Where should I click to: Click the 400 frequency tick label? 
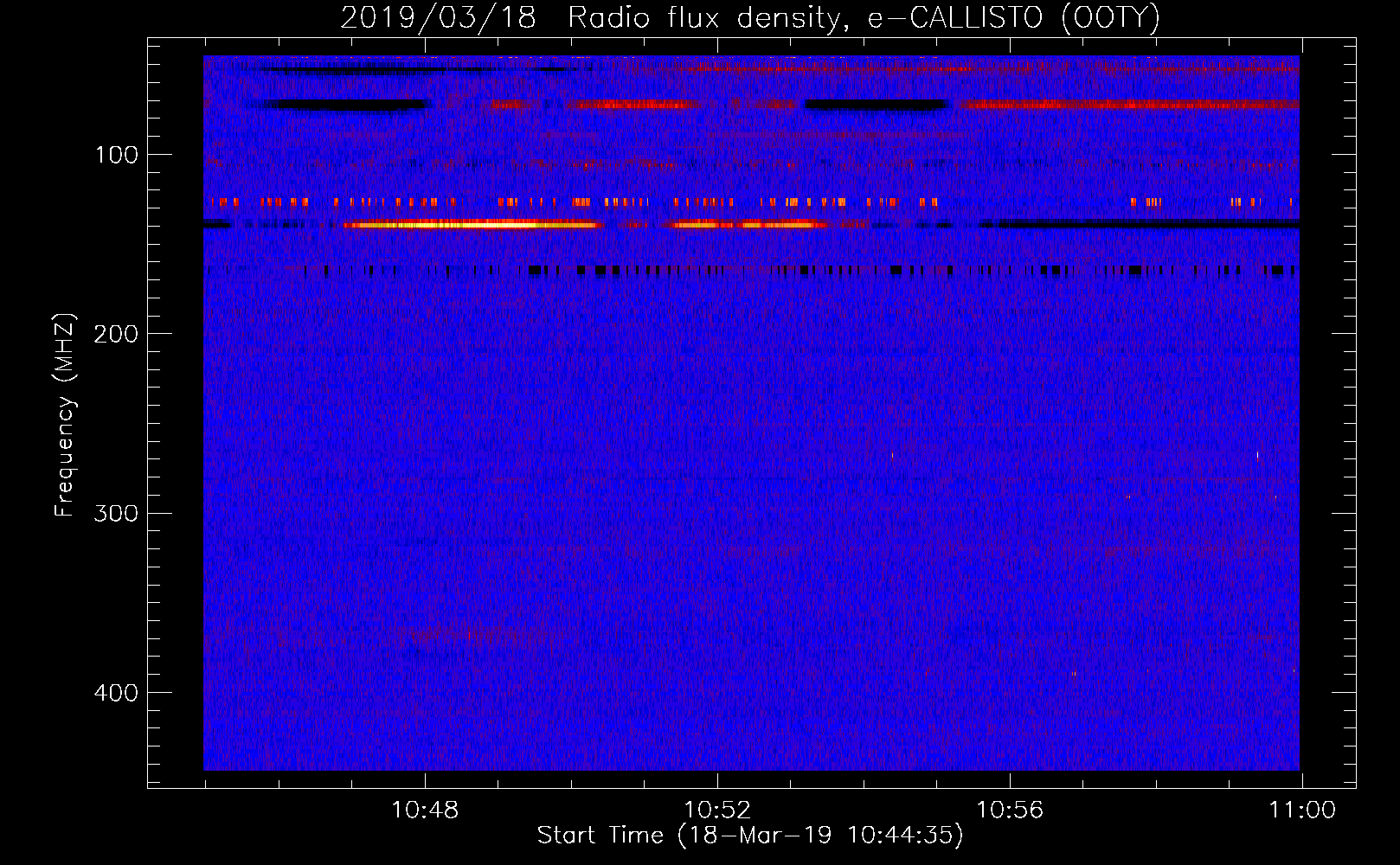click(116, 693)
